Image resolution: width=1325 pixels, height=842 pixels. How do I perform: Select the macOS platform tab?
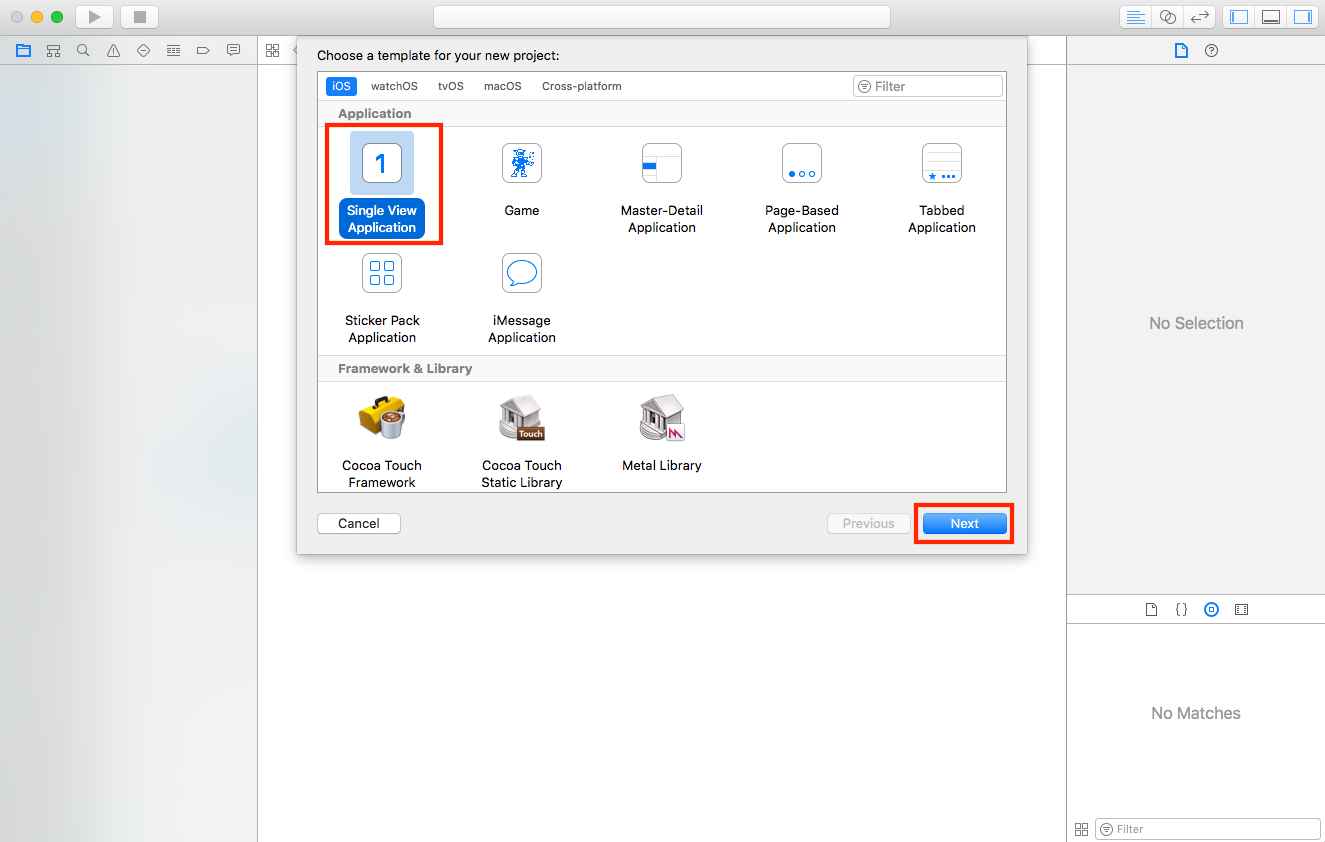click(503, 86)
